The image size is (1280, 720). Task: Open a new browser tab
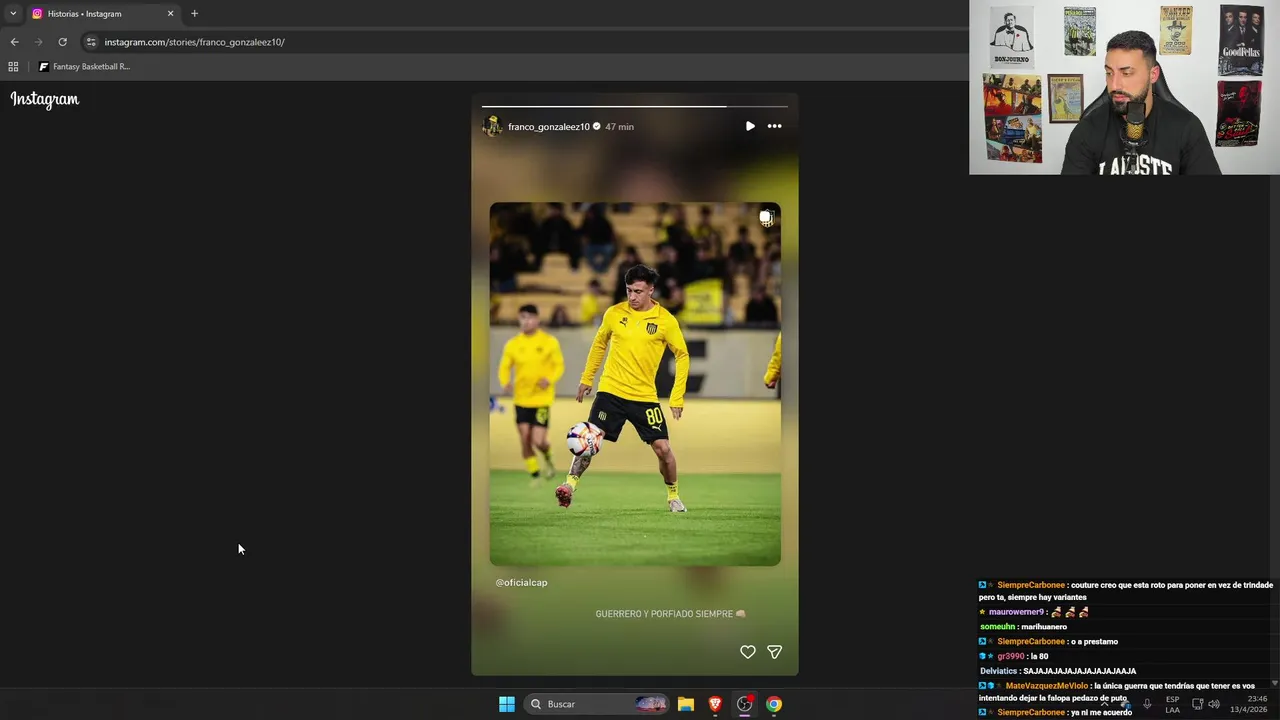pos(194,14)
